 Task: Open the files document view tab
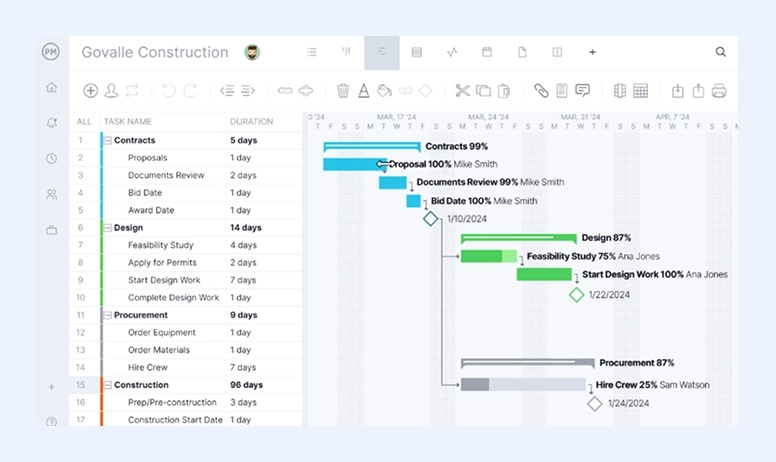[x=522, y=52]
